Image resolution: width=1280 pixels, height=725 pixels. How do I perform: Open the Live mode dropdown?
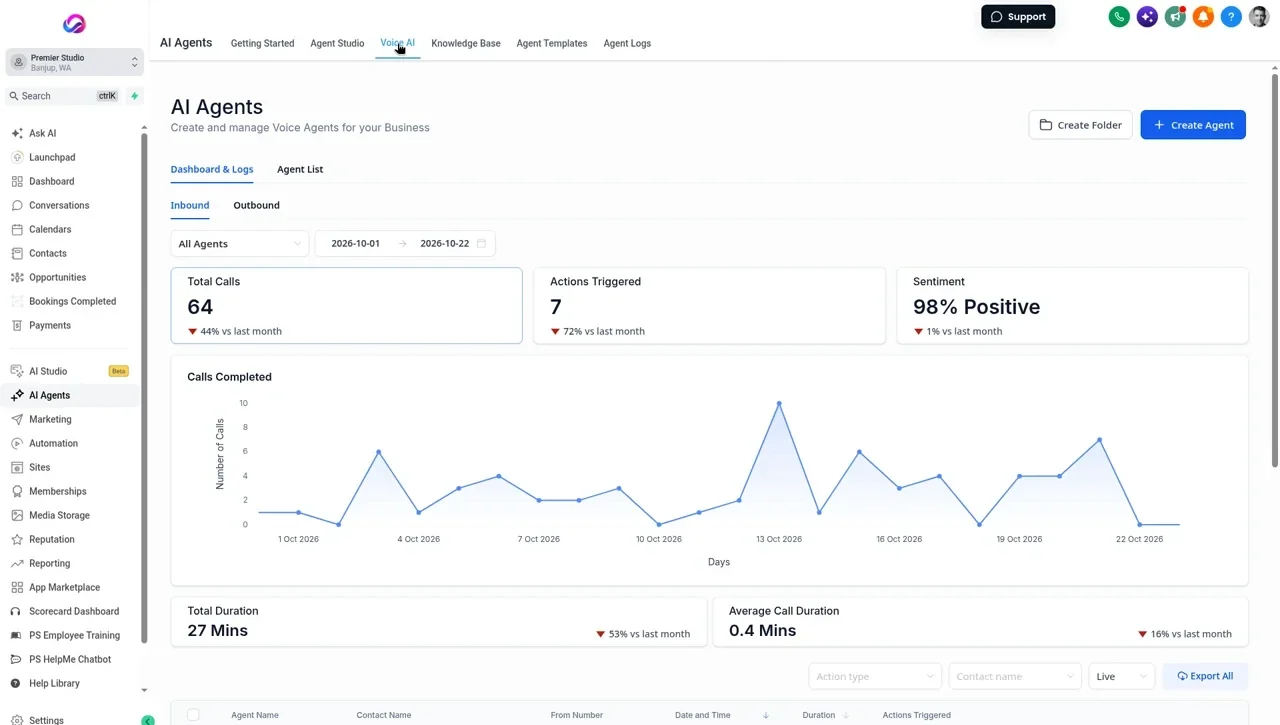1121,676
